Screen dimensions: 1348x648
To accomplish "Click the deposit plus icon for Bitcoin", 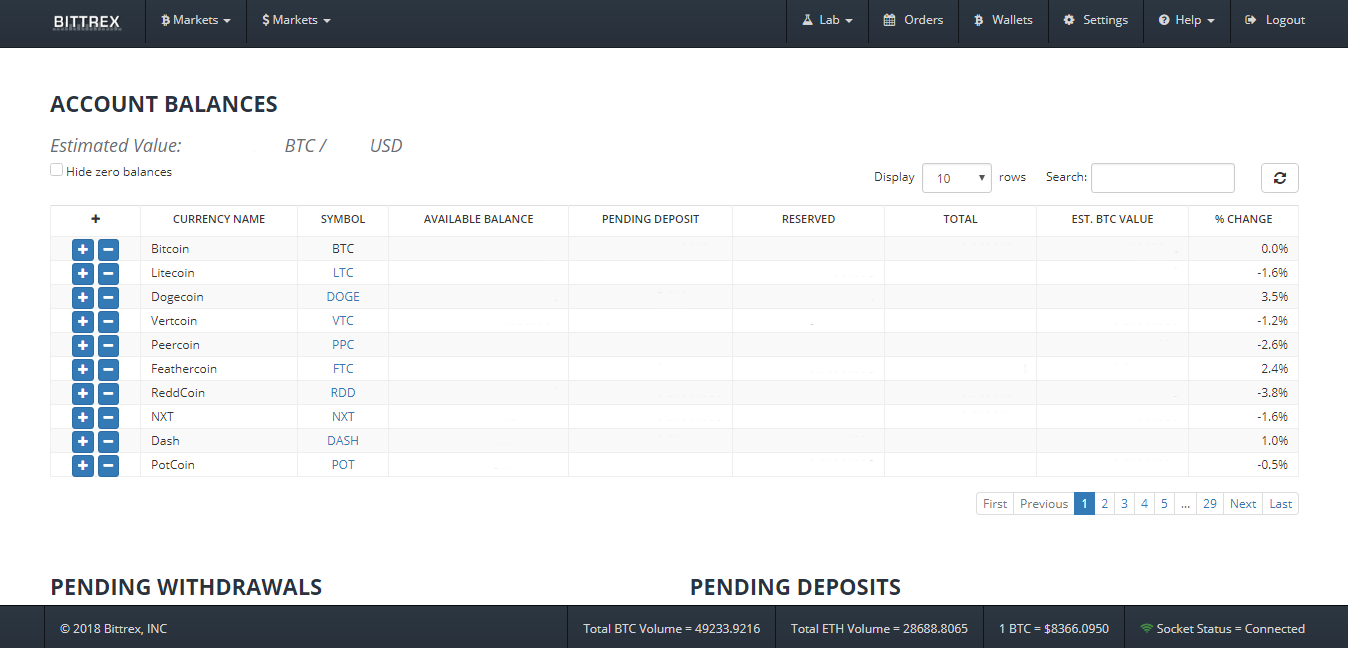I will (x=83, y=249).
